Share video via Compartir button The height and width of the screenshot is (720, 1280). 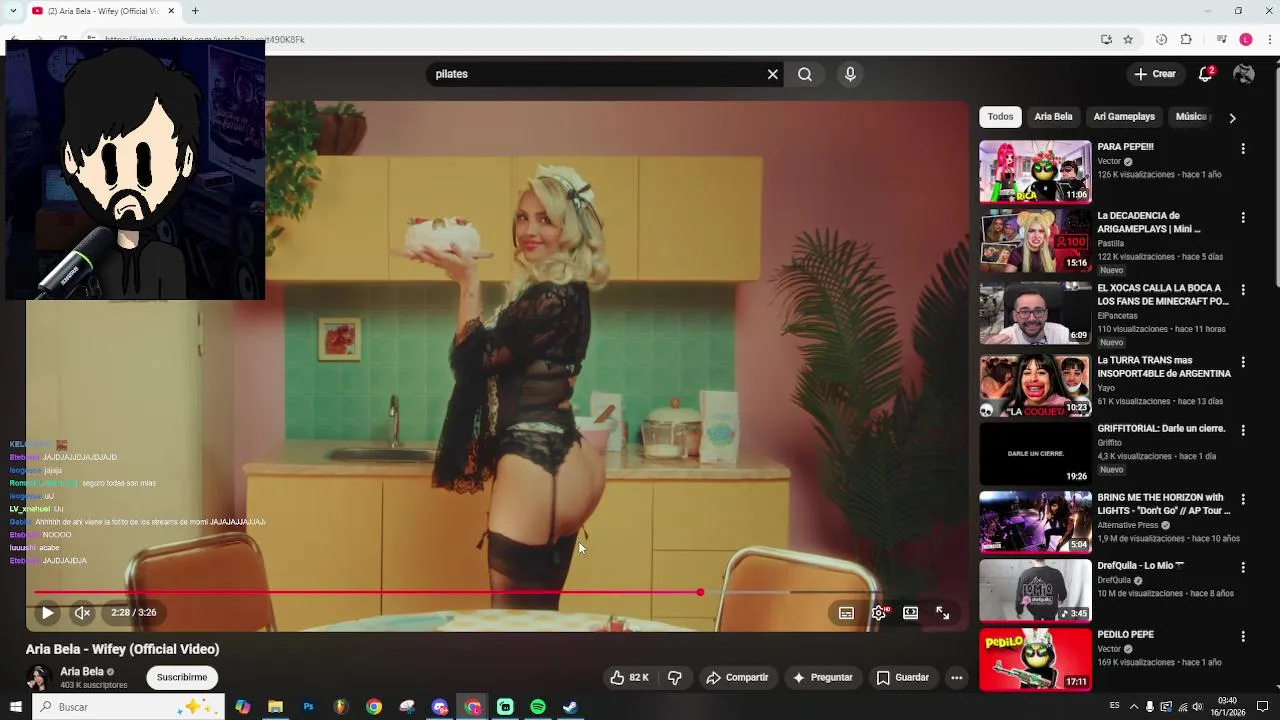coord(737,677)
